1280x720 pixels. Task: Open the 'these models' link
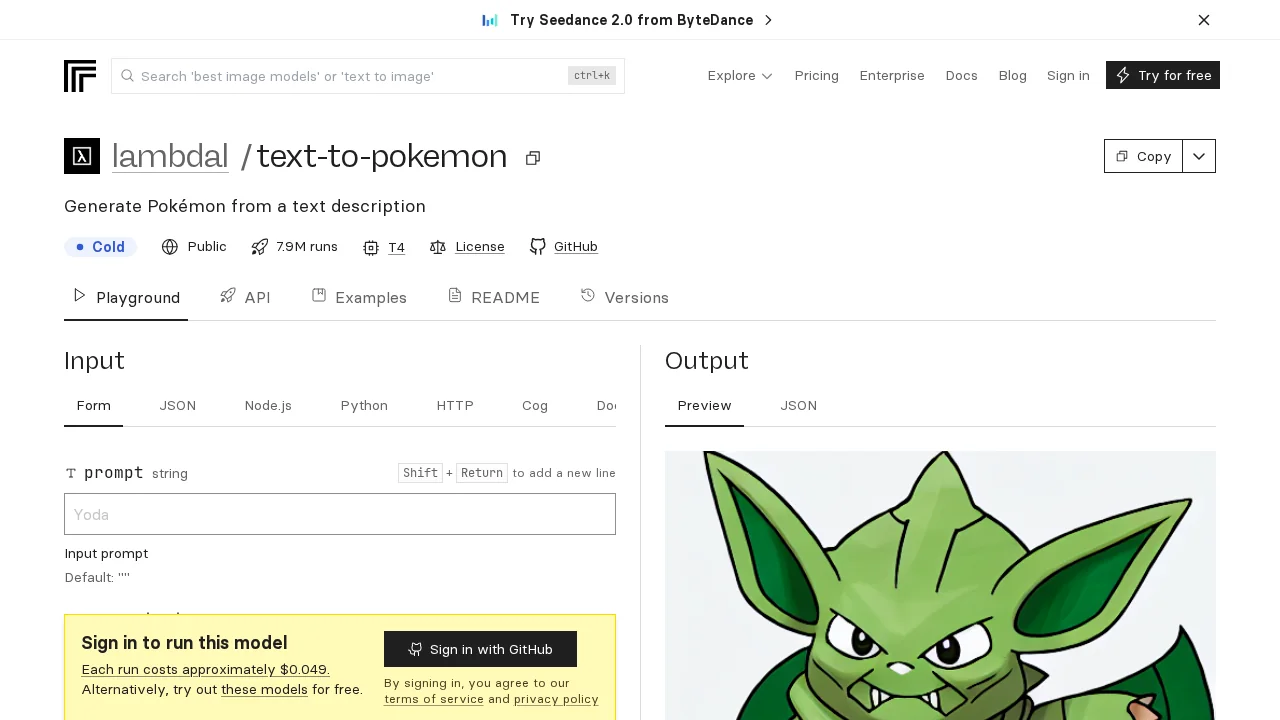[264, 689]
